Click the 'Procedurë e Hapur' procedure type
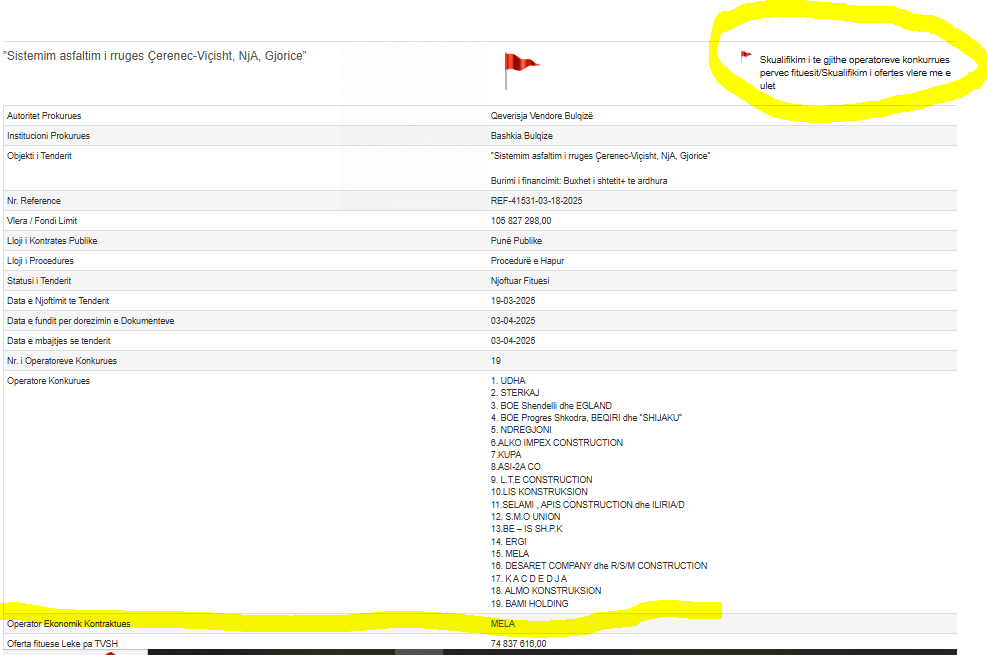This screenshot has height=655, width=987. (x=527, y=261)
